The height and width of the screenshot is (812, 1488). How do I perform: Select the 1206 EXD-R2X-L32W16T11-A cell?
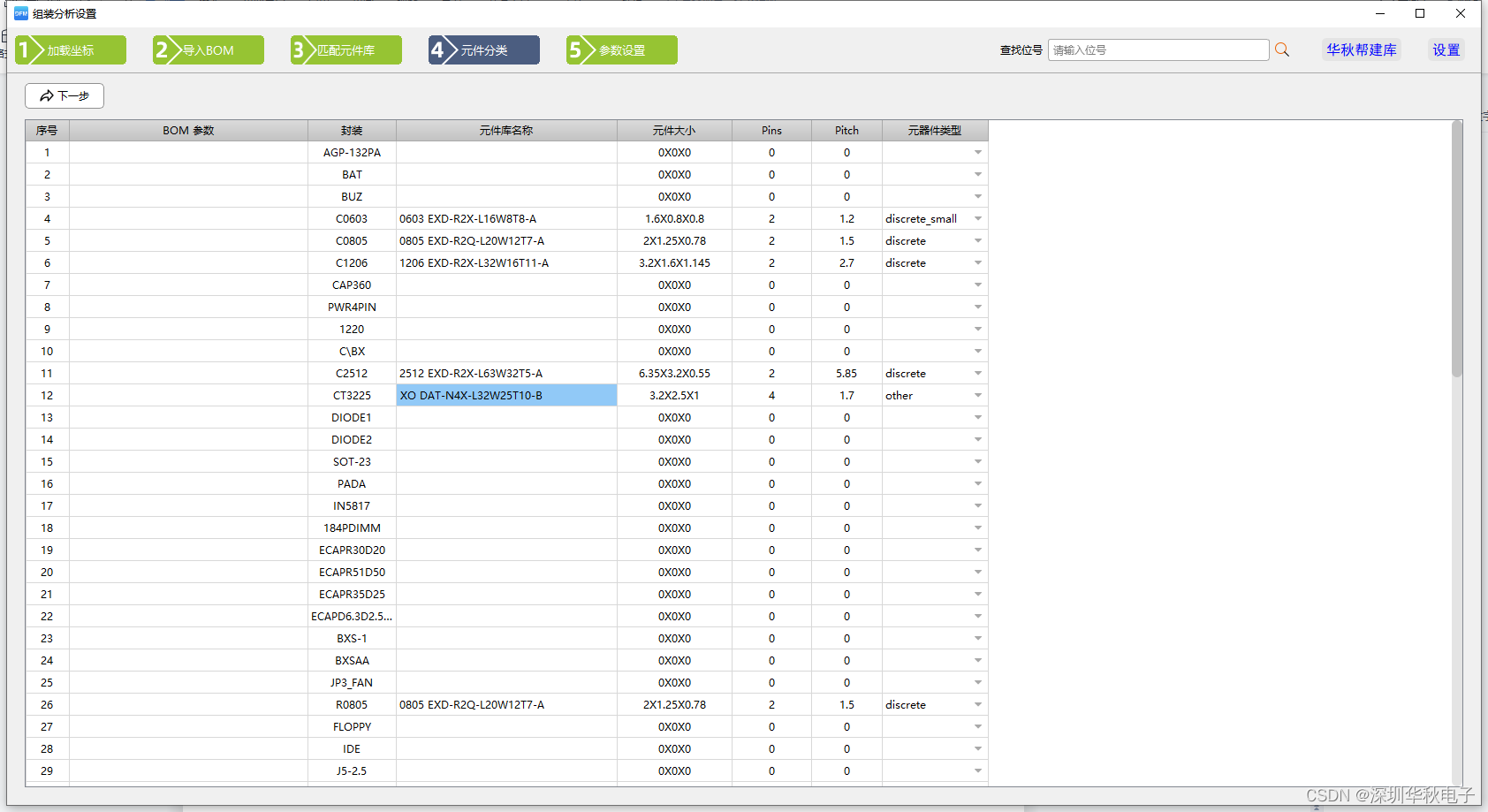tap(506, 263)
